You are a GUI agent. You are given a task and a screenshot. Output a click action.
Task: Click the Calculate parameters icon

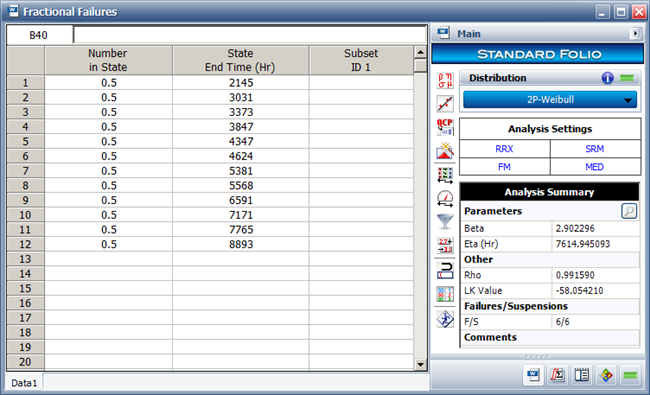[x=445, y=80]
